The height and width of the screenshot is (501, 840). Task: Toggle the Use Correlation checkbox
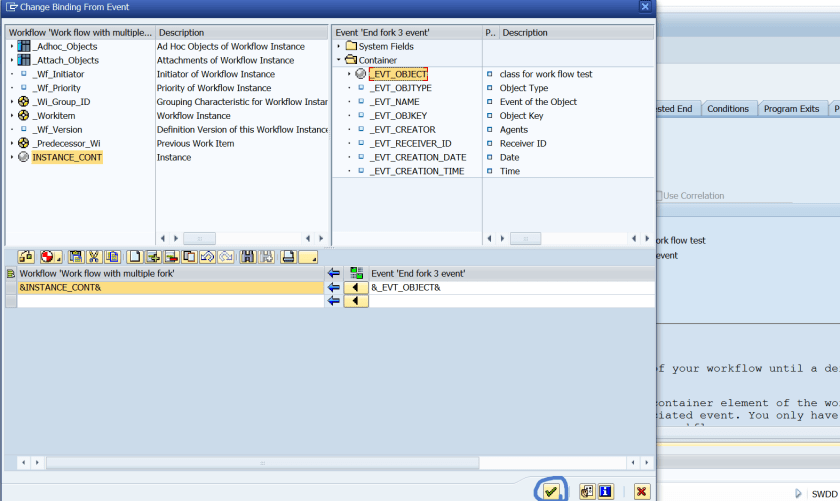point(659,196)
